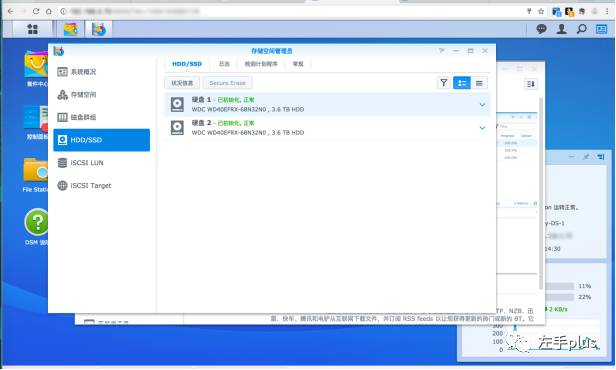
Task: Click the 状况信息 health info button
Action: (x=182, y=83)
